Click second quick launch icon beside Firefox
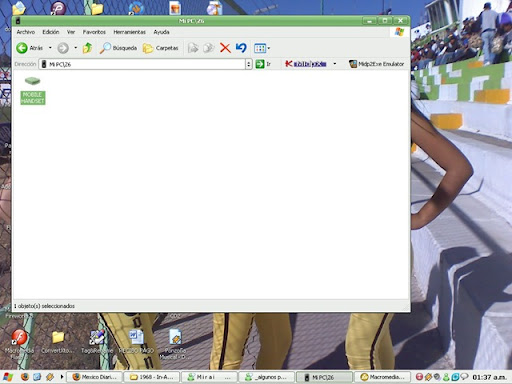This screenshot has height=384, width=512. point(37,377)
